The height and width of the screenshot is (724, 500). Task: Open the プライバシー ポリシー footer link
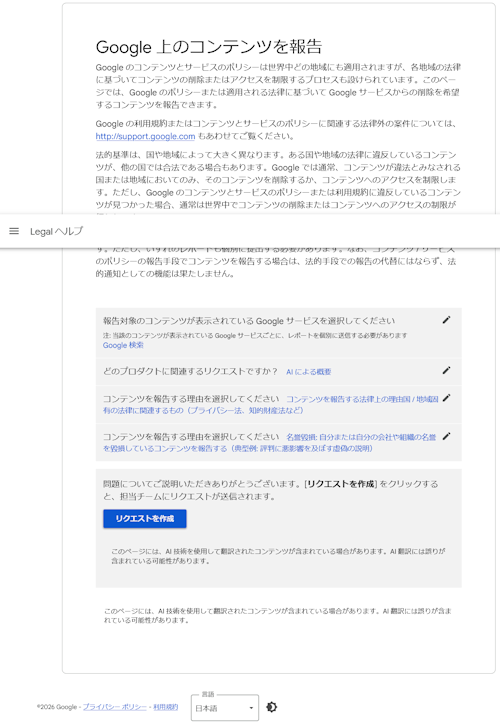[x=114, y=707]
